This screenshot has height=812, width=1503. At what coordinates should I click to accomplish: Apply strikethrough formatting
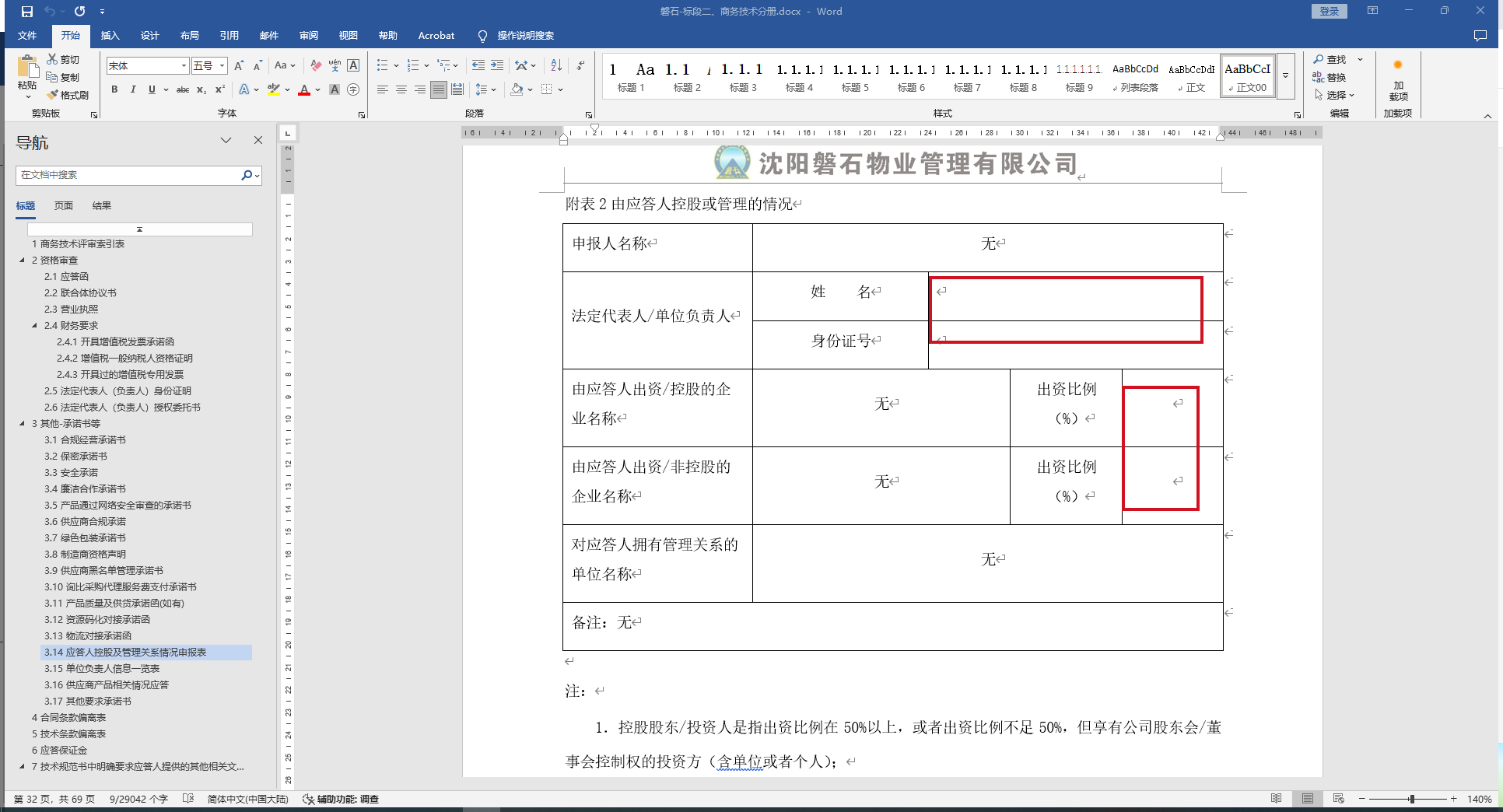pyautogui.click(x=183, y=89)
